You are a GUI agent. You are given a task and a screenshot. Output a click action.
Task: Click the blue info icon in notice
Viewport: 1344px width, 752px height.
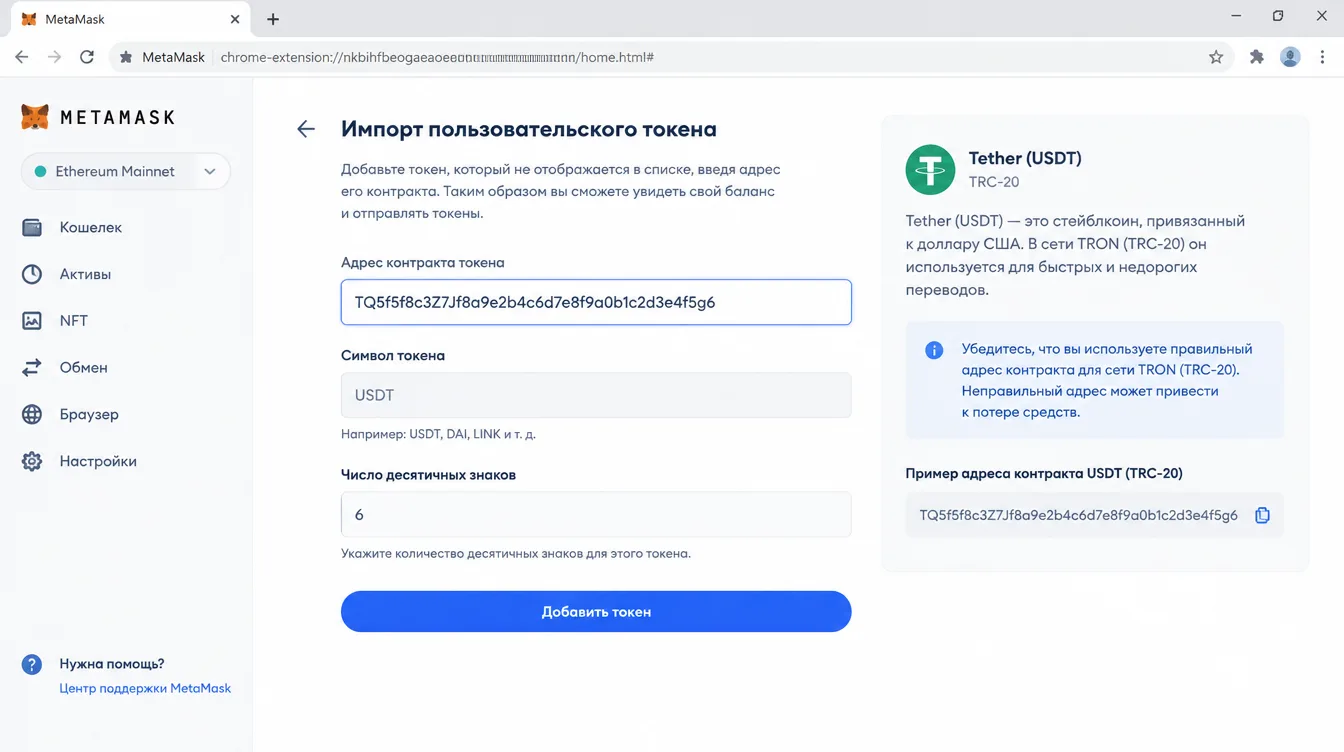click(x=934, y=350)
